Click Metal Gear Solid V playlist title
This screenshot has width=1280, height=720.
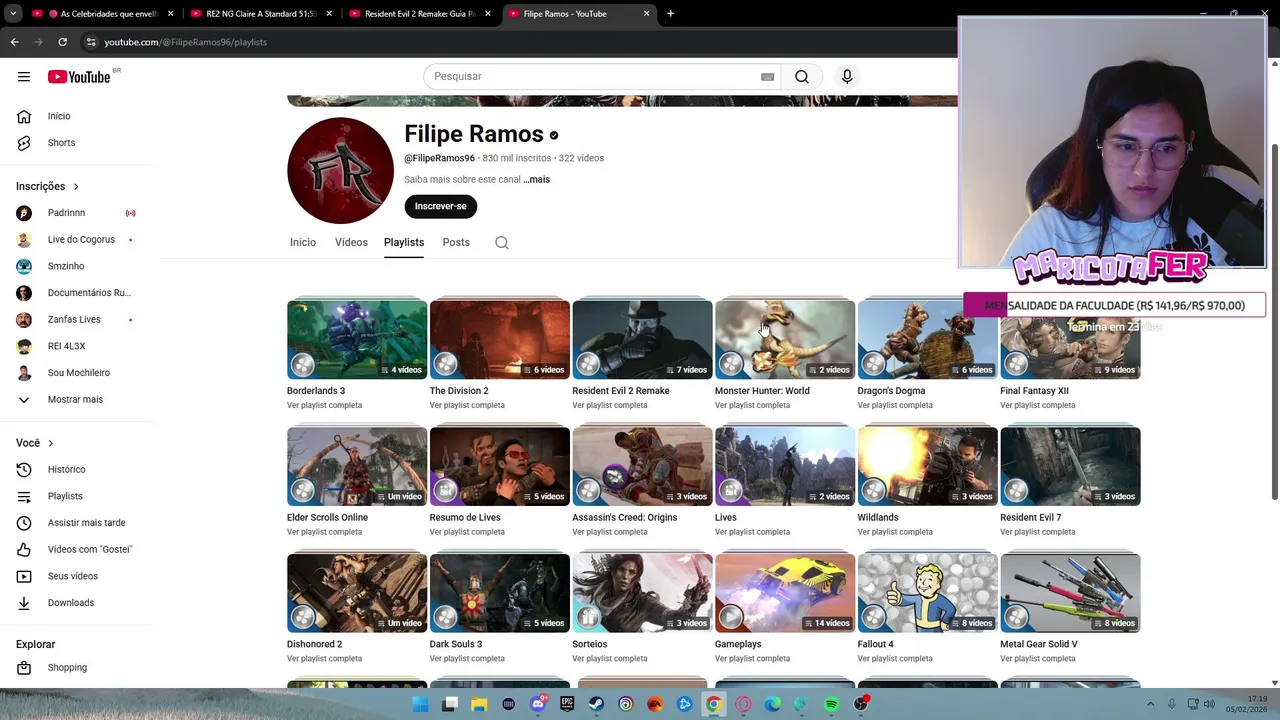1039,645
